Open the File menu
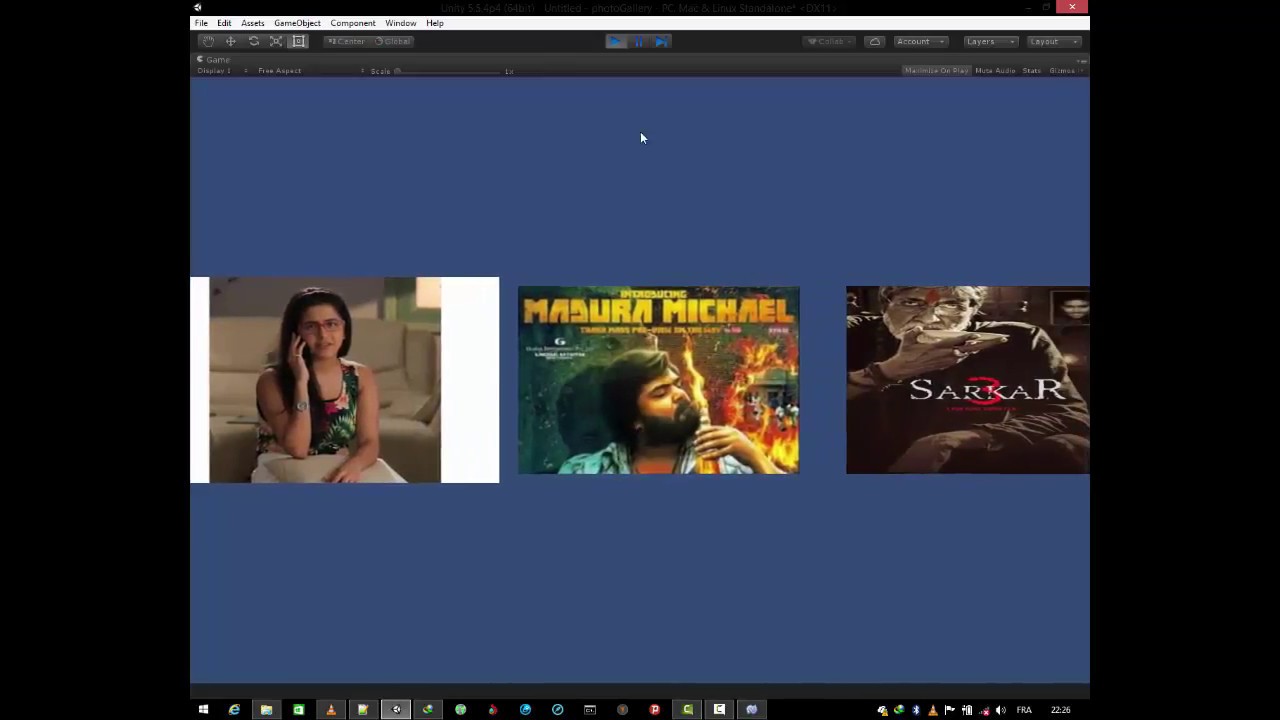Viewport: 1280px width, 720px height. (x=201, y=23)
